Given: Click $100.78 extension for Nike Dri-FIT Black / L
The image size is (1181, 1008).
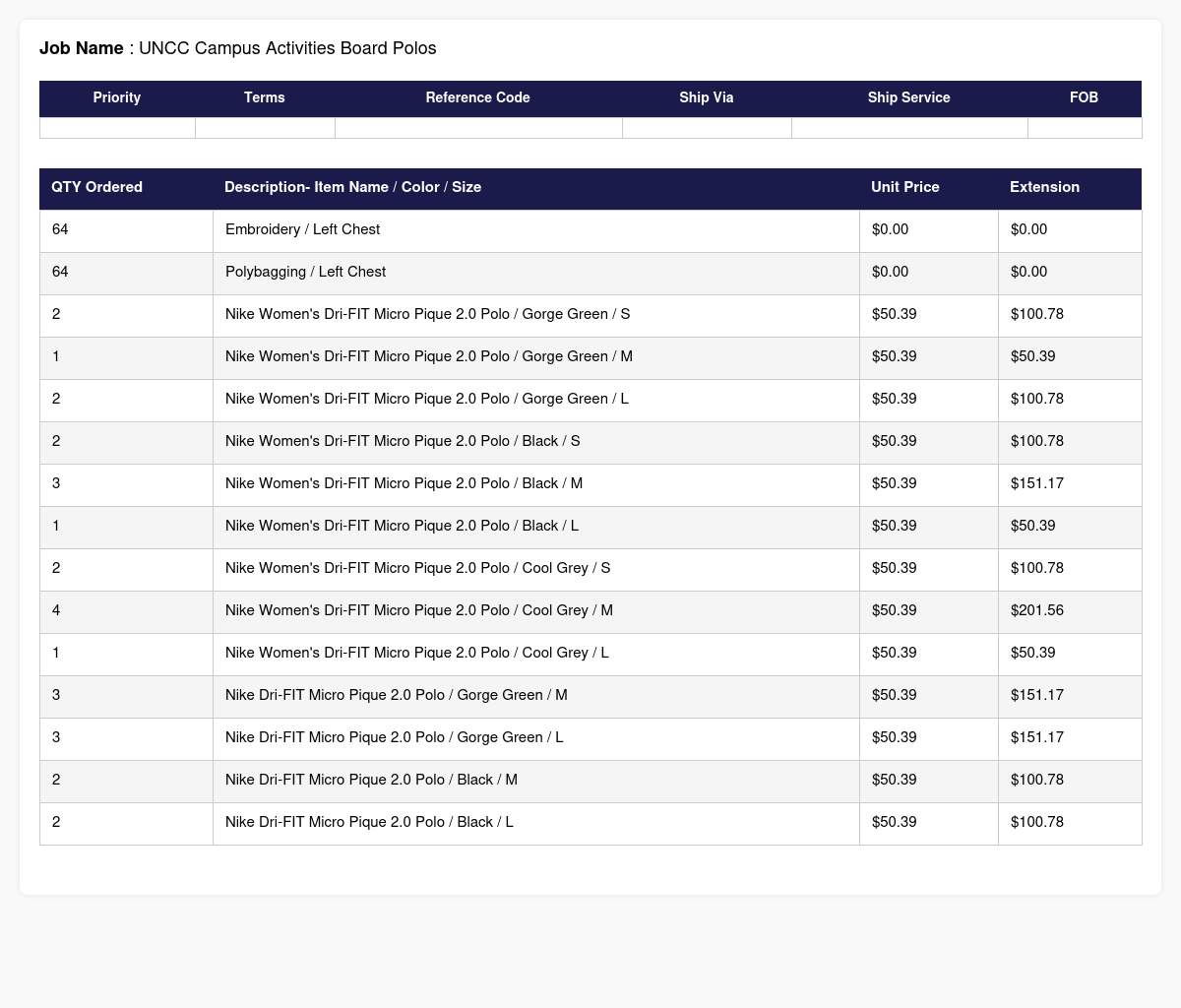Looking at the screenshot, I should point(1037,822).
